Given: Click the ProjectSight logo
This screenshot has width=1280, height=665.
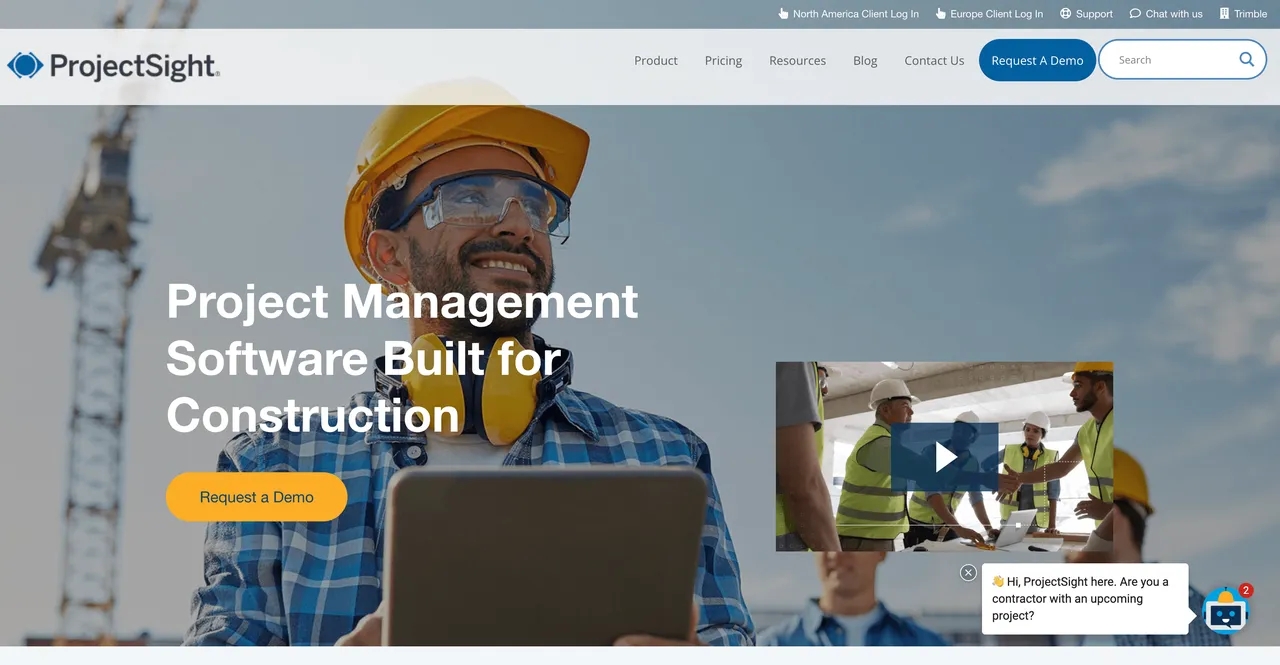Looking at the screenshot, I should point(113,66).
